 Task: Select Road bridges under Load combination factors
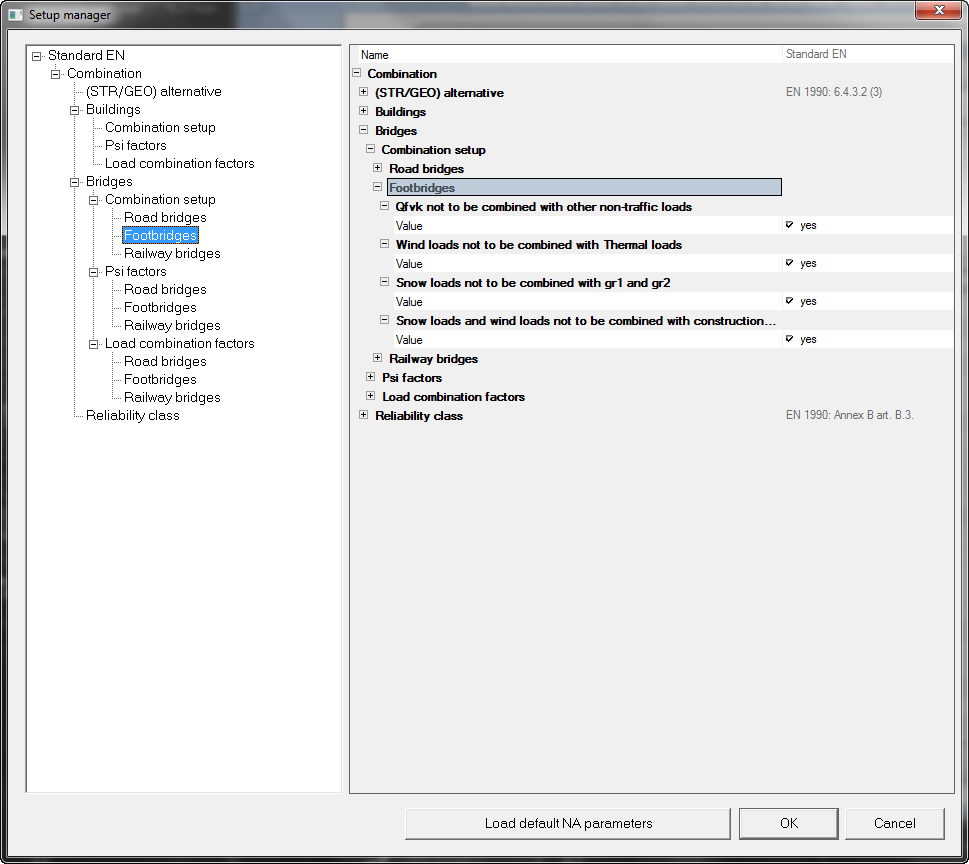[165, 361]
